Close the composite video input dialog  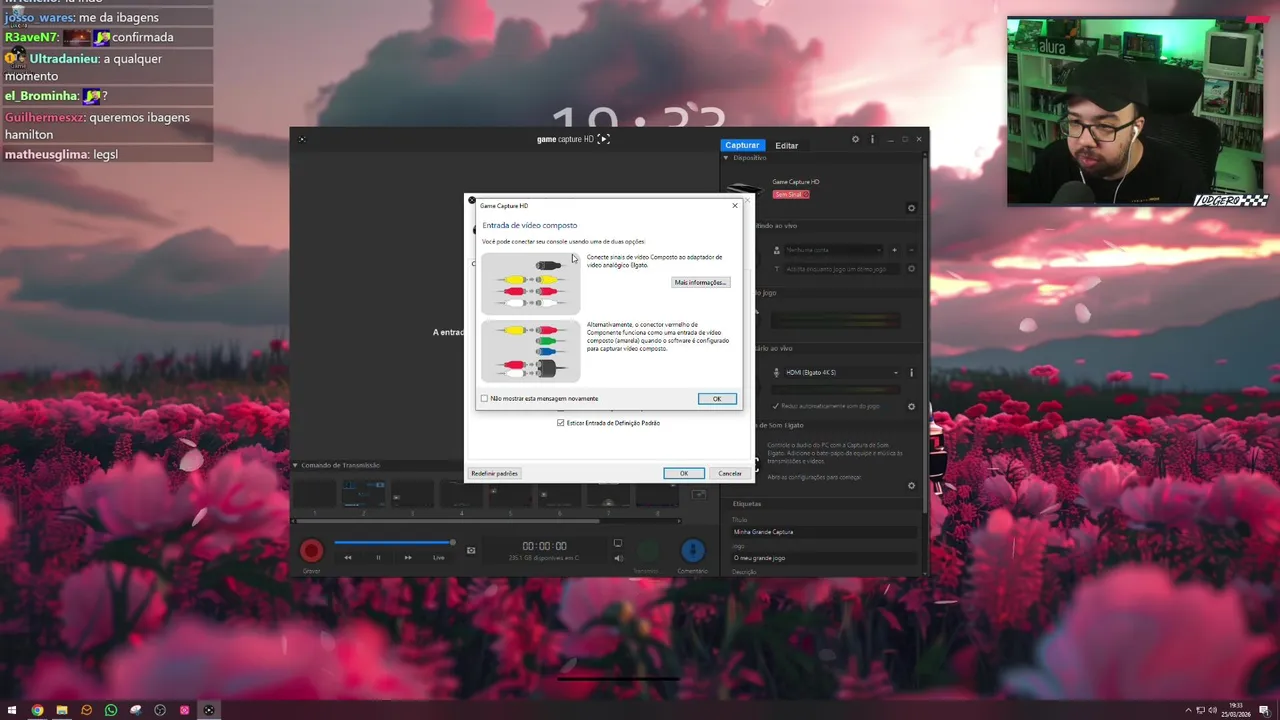click(735, 205)
